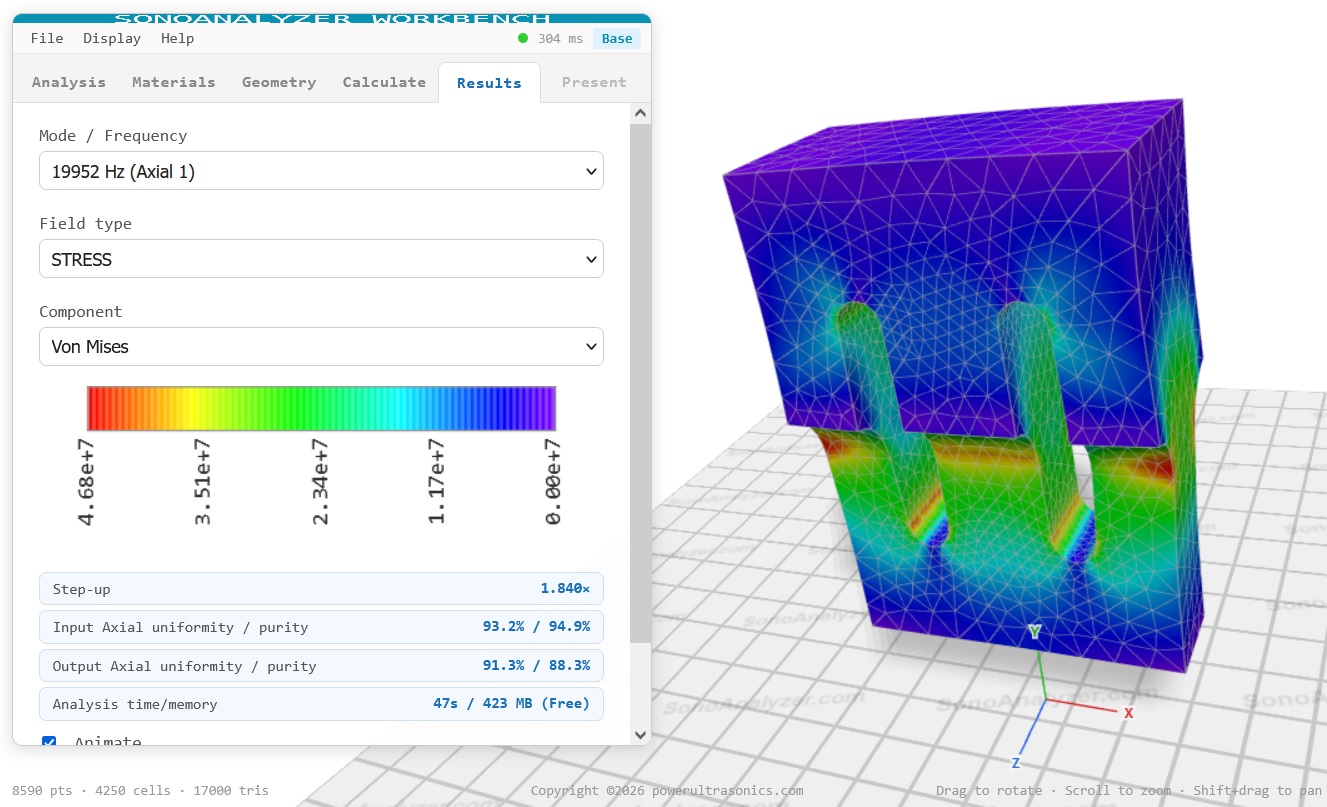Screen dimensions: 1327x807
Task: Click the 3D horn stress model
Action: [964, 385]
